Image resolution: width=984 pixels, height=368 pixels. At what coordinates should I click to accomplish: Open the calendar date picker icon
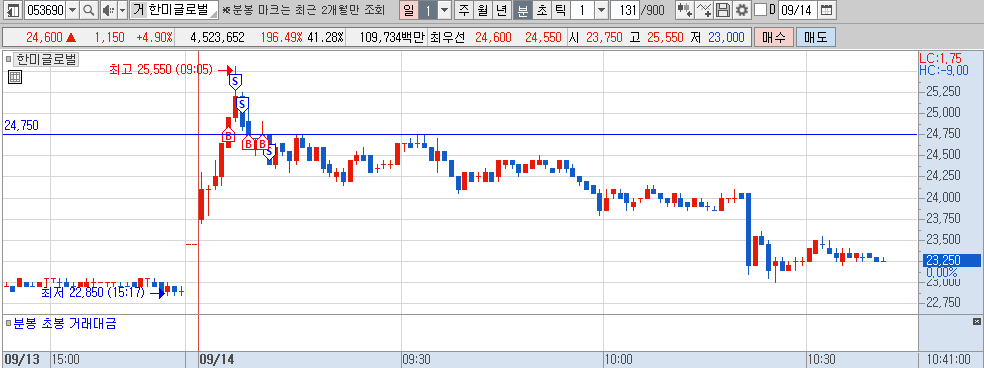[x=827, y=10]
